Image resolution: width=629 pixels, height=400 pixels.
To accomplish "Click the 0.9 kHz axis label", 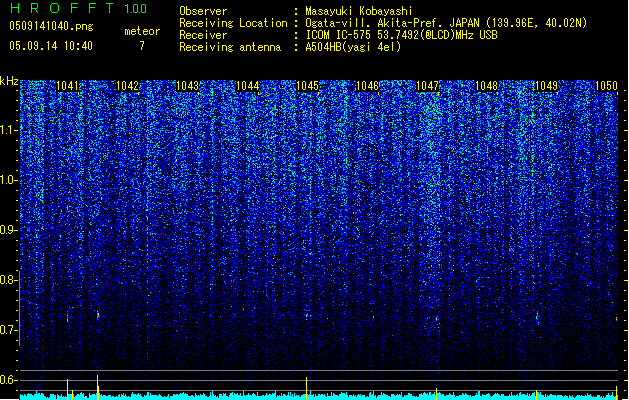I will pos(8,230).
